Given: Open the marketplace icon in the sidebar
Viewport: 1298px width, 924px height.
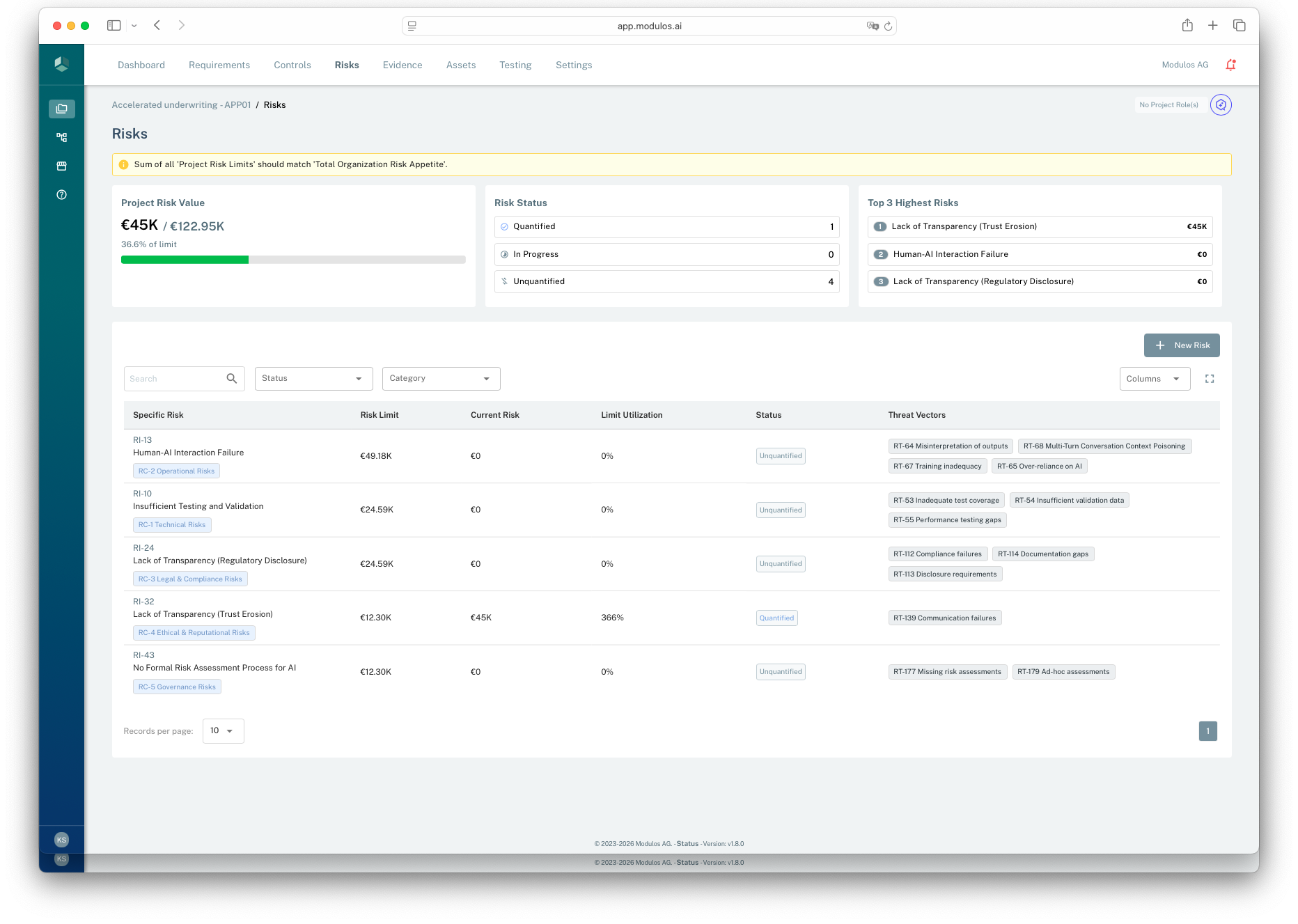Looking at the screenshot, I should pos(61,166).
